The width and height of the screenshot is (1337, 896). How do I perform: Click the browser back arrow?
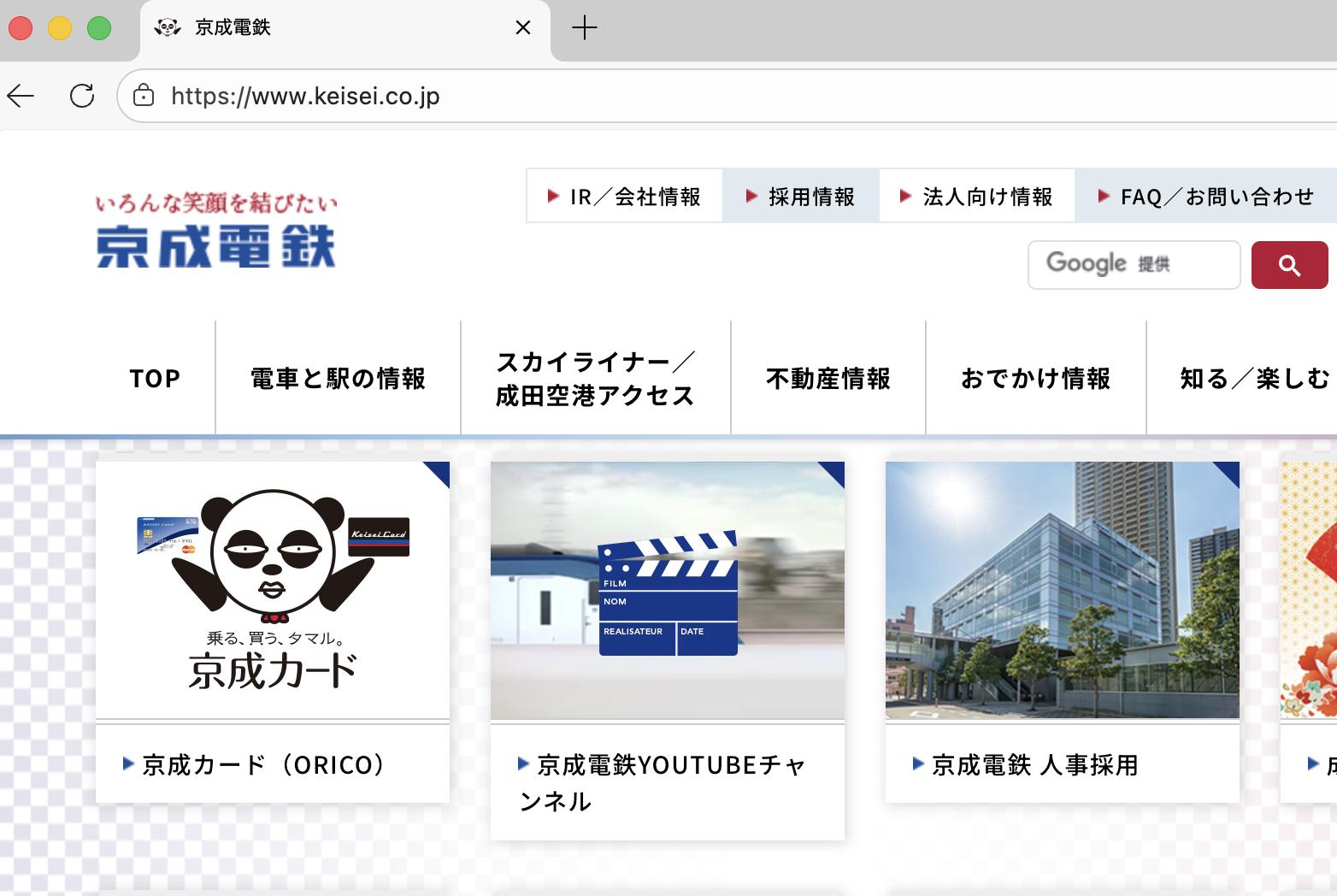click(x=21, y=96)
